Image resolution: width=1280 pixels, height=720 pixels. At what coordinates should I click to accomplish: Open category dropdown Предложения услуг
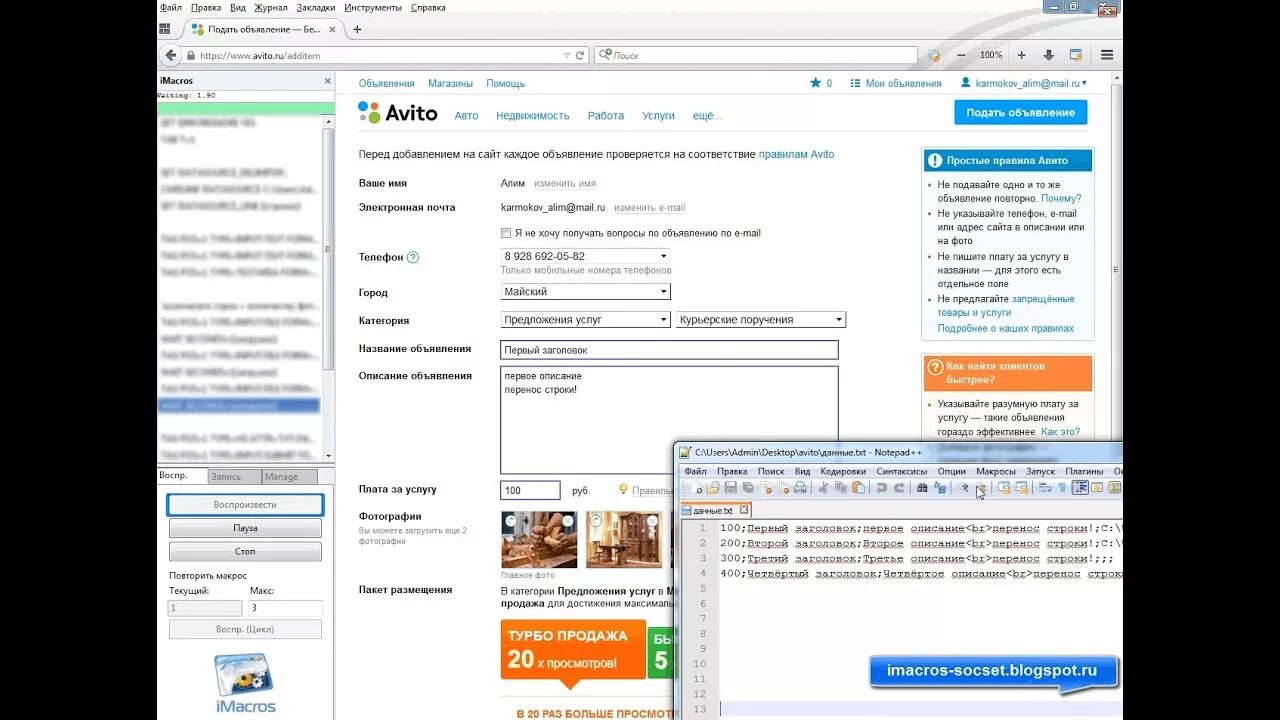point(585,320)
